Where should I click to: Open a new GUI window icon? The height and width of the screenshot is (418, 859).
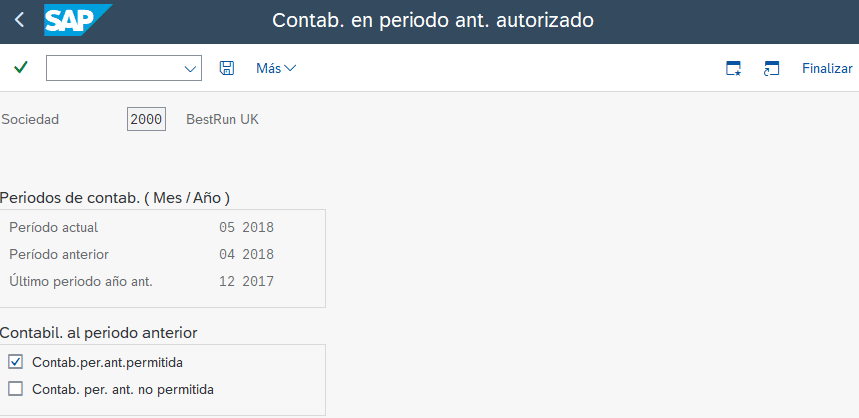pyautogui.click(x=733, y=68)
